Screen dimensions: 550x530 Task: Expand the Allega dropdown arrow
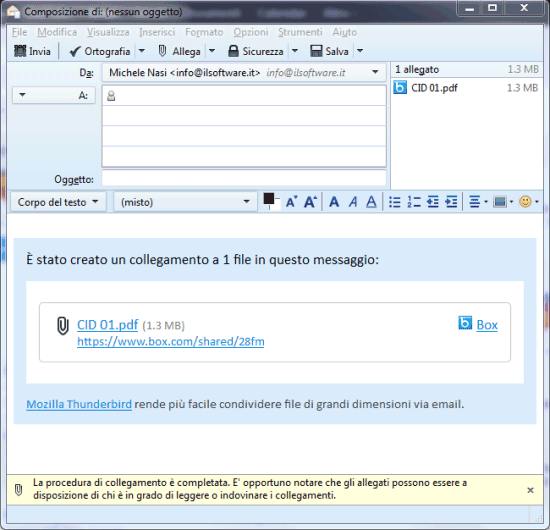click(212, 51)
